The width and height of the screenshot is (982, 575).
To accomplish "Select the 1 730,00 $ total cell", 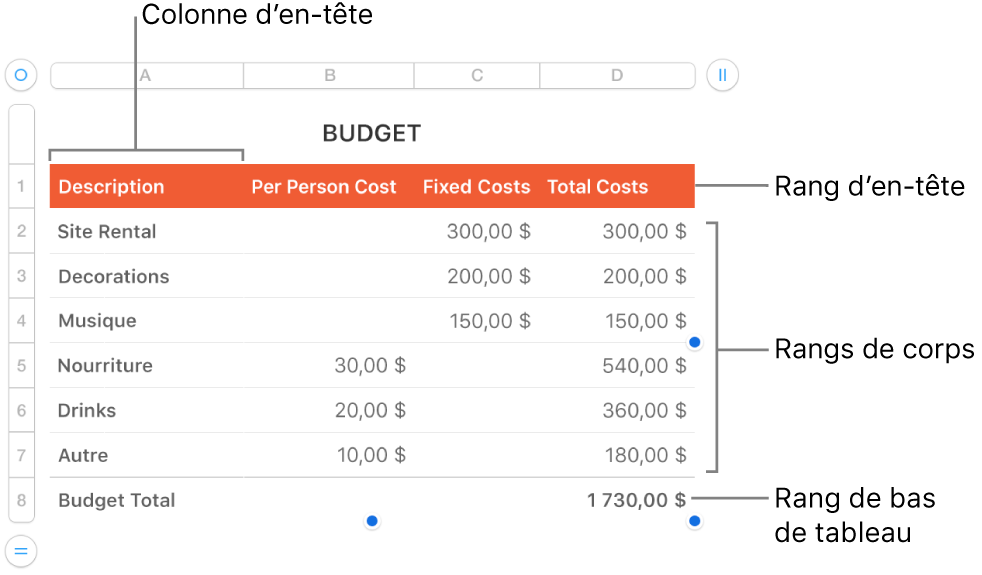I will (636, 500).
